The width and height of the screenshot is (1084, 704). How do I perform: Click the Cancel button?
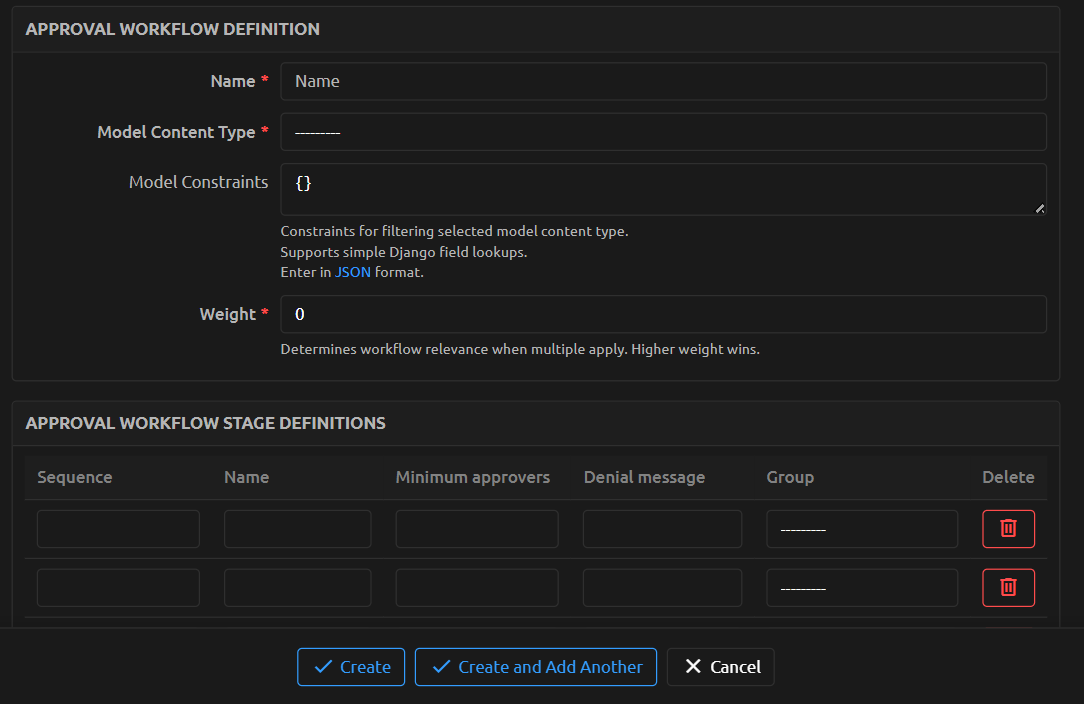(720, 666)
